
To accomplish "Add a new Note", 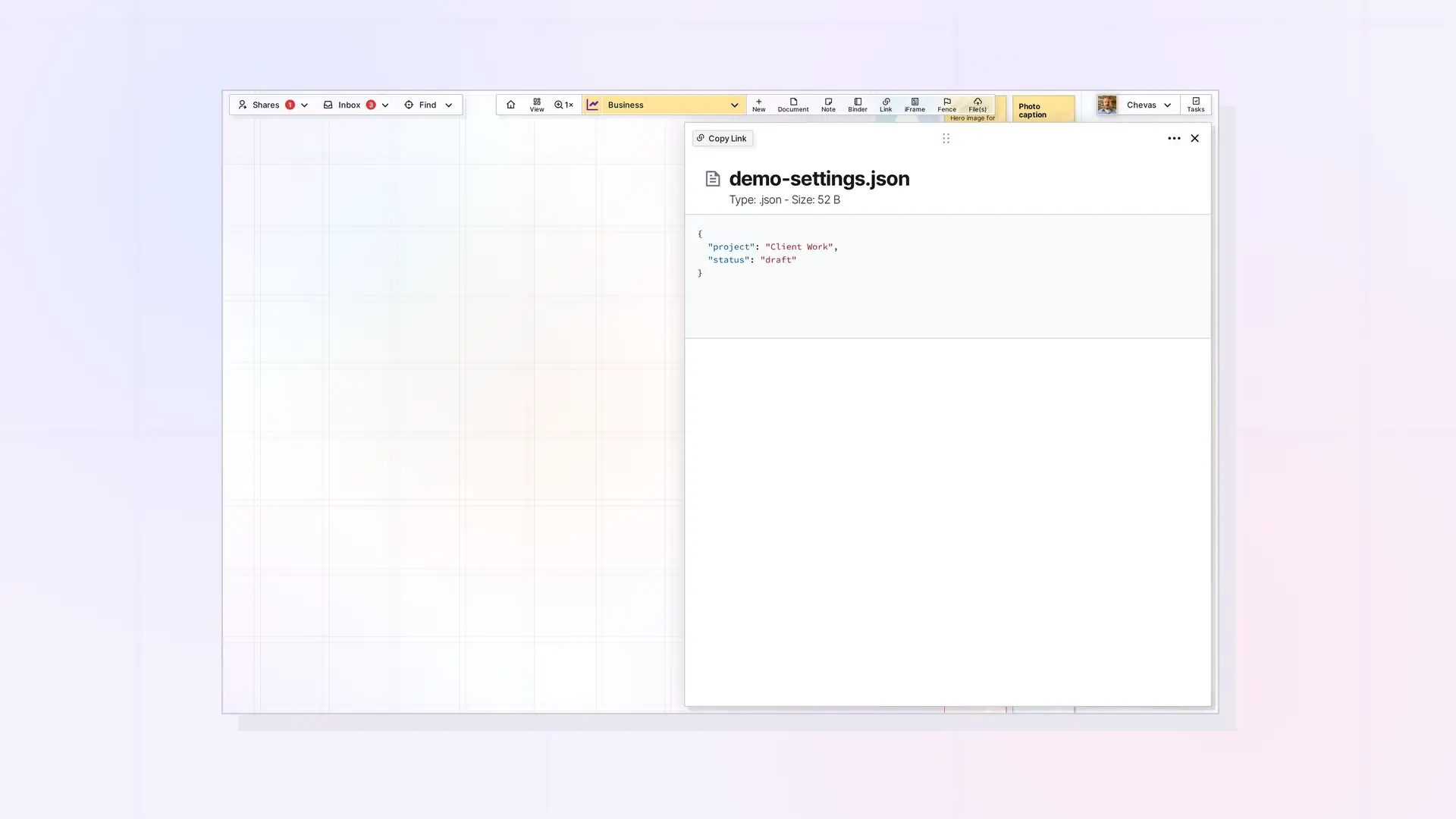I will tap(828, 105).
